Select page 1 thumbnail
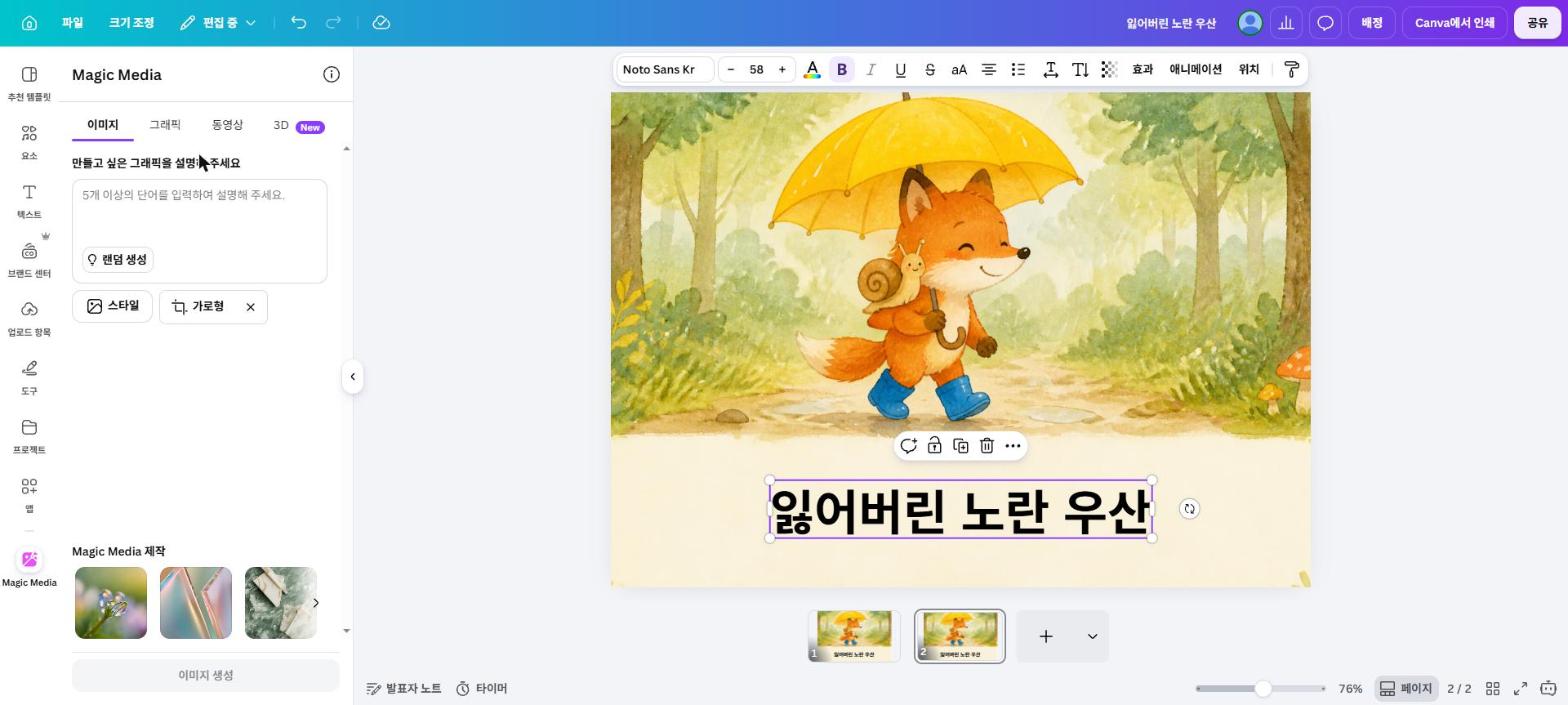The width and height of the screenshot is (1568, 705). [854, 636]
